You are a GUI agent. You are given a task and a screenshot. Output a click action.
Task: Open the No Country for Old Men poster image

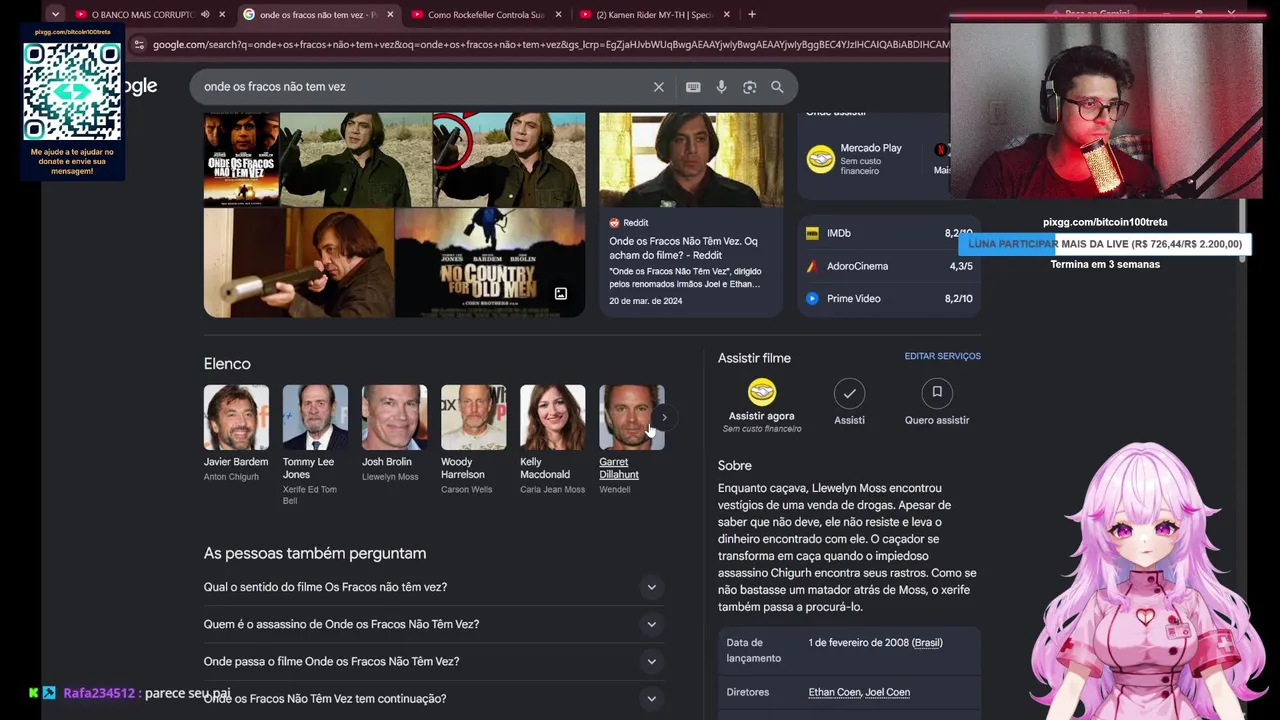point(490,263)
